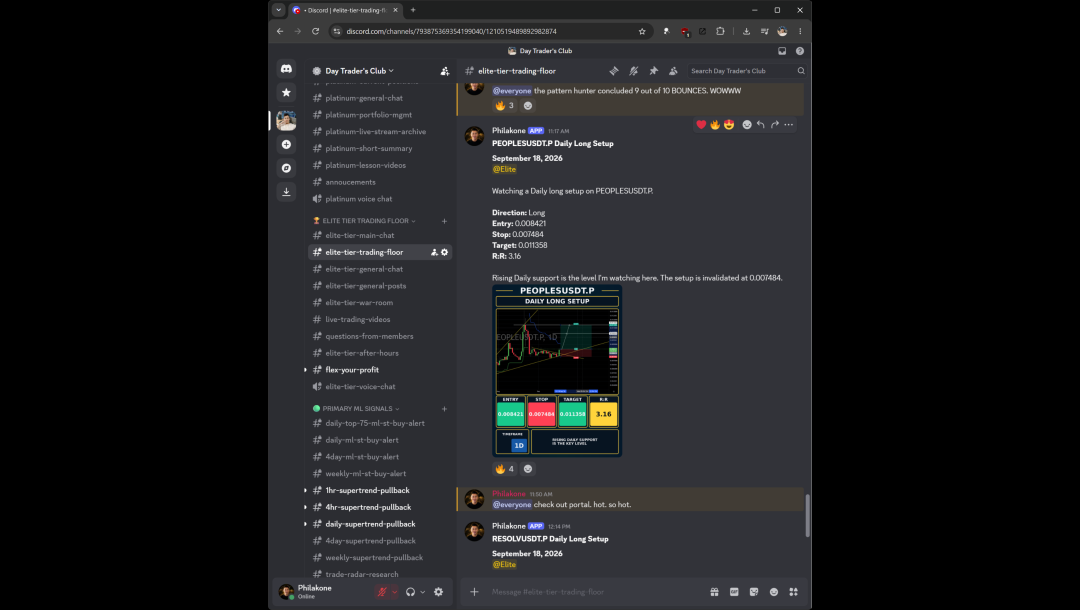The height and width of the screenshot is (610, 1080).
Task: Open Discover servers compass
Action: pyautogui.click(x=286, y=168)
